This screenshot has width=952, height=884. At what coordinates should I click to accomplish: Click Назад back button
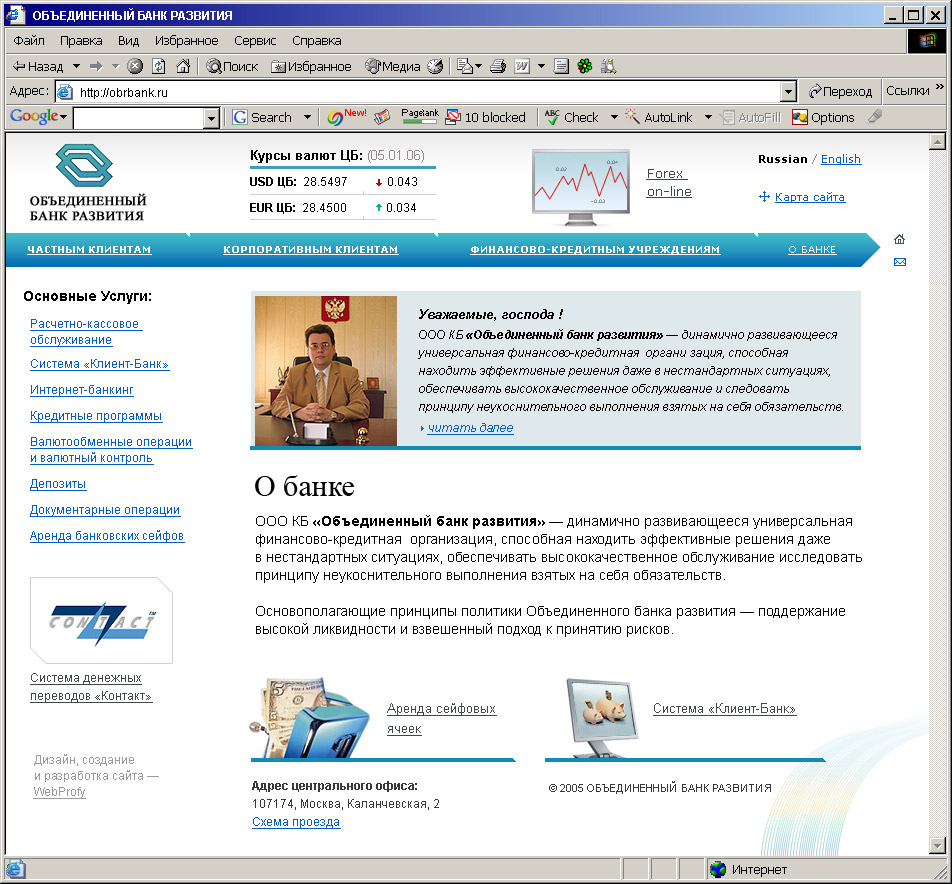(38, 66)
